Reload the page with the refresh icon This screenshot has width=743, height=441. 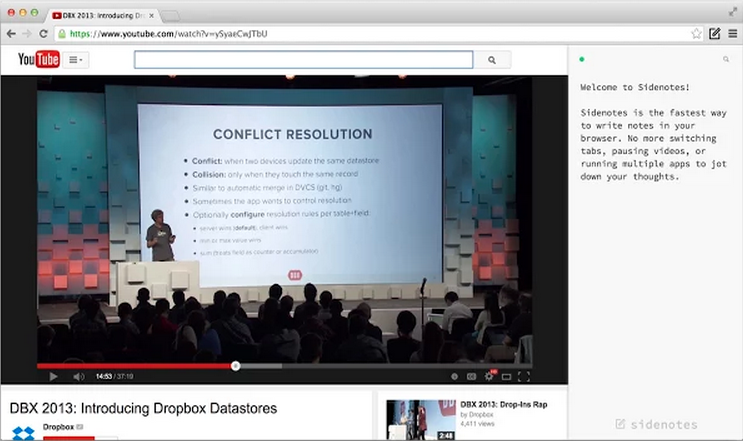(43, 34)
